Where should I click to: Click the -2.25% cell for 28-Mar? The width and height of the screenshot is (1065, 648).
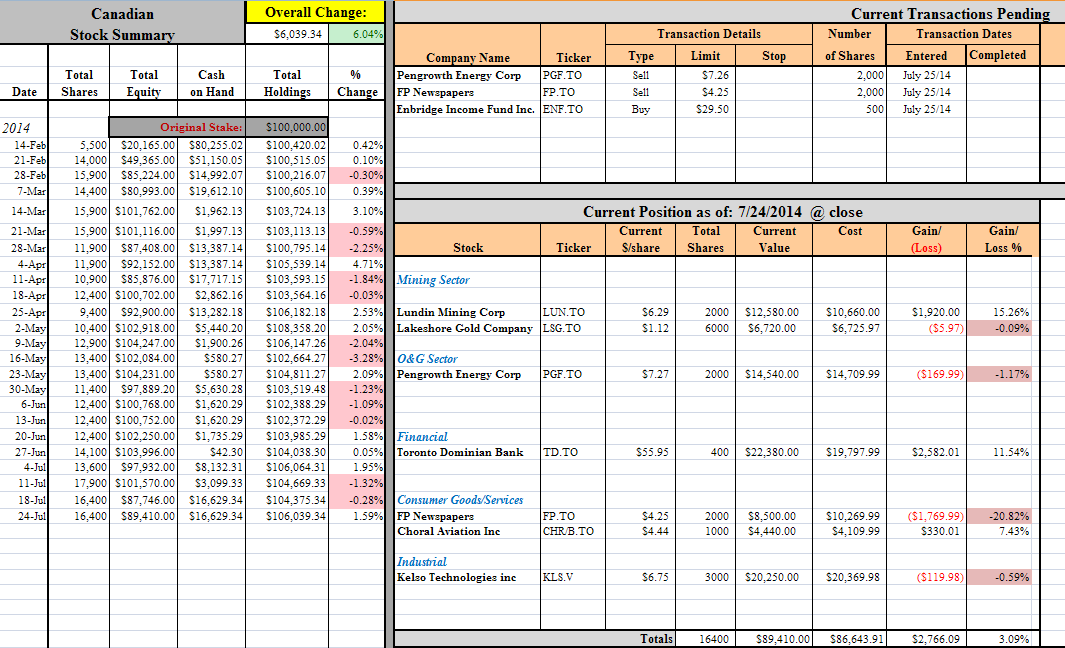pyautogui.click(x=357, y=248)
